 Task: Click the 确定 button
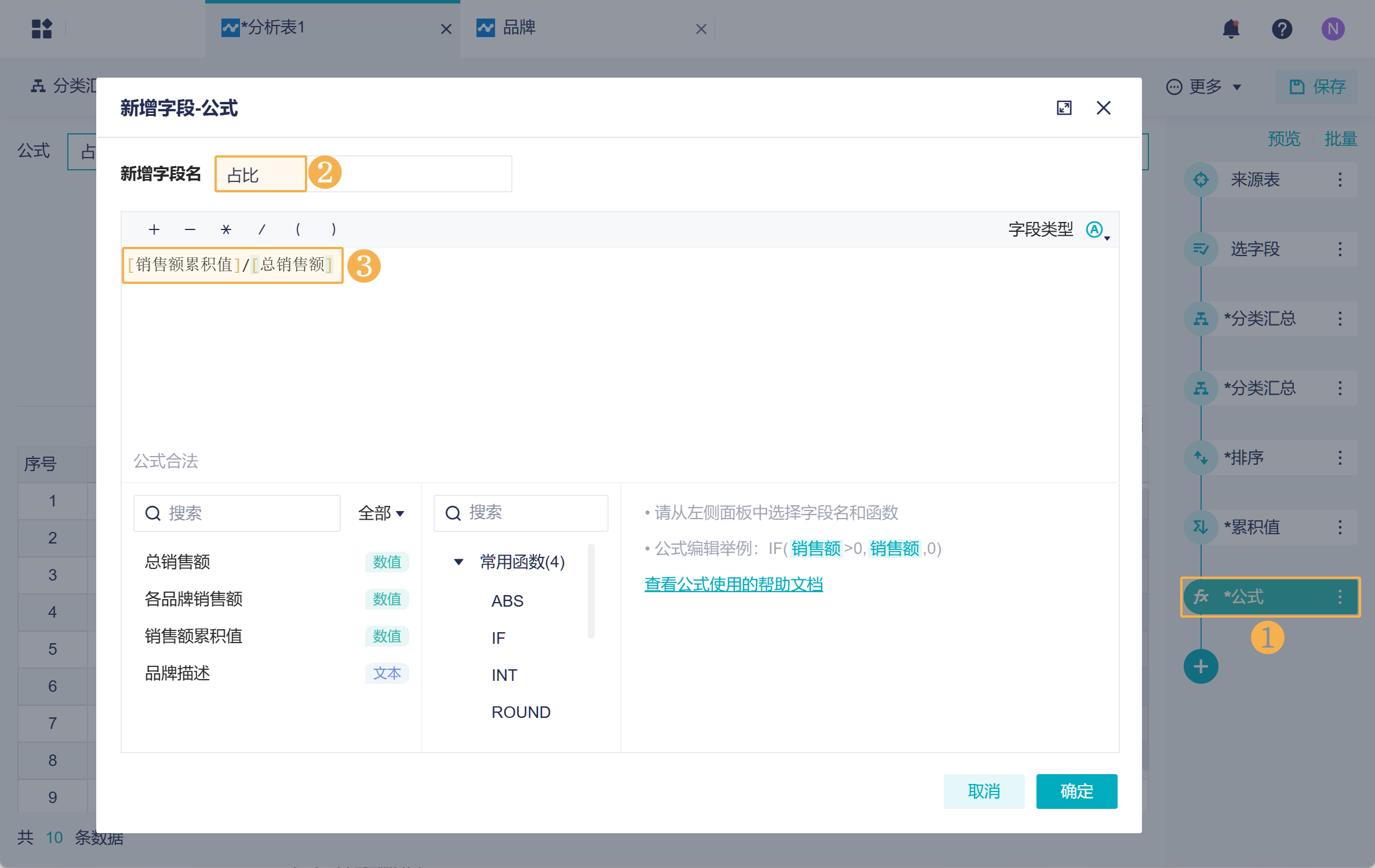[x=1076, y=791]
